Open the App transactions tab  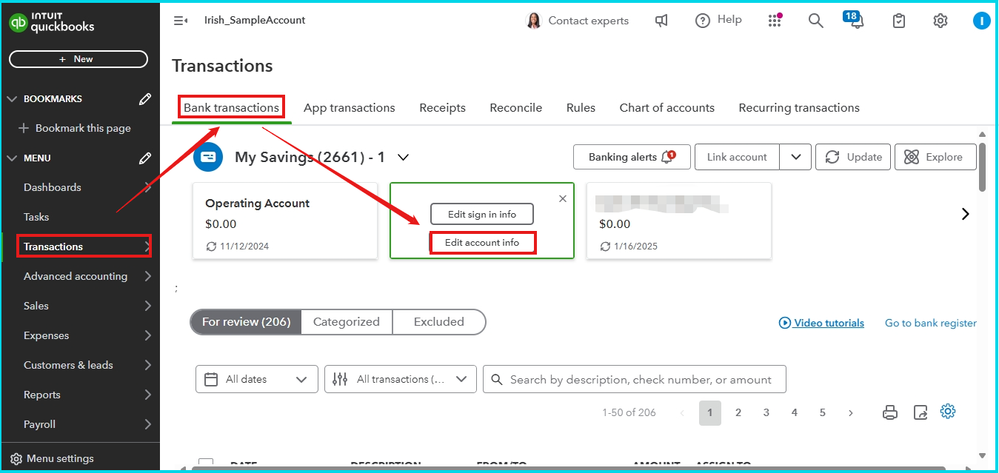pyautogui.click(x=349, y=108)
